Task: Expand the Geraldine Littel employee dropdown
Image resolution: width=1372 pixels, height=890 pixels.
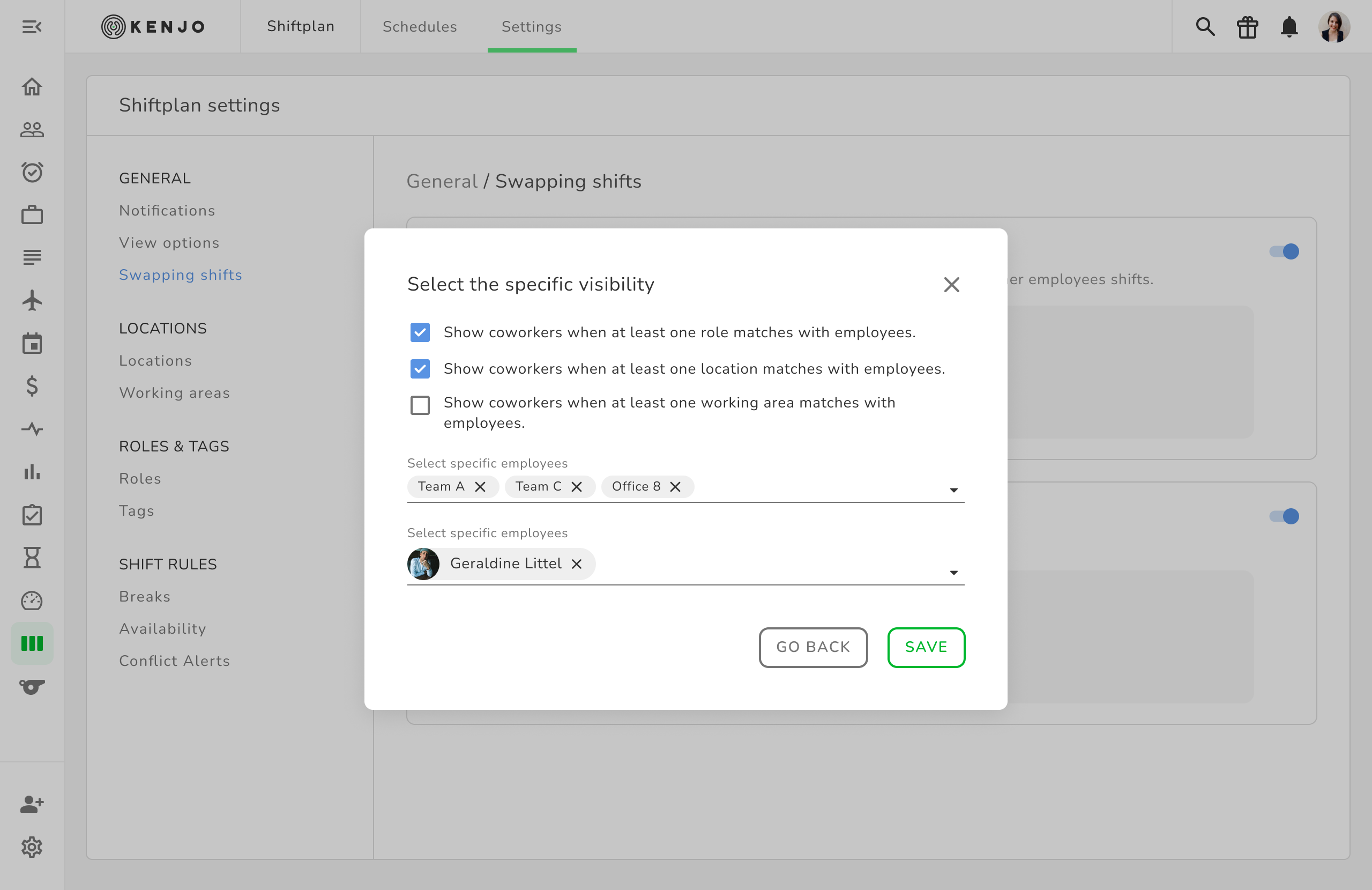Action: click(953, 572)
